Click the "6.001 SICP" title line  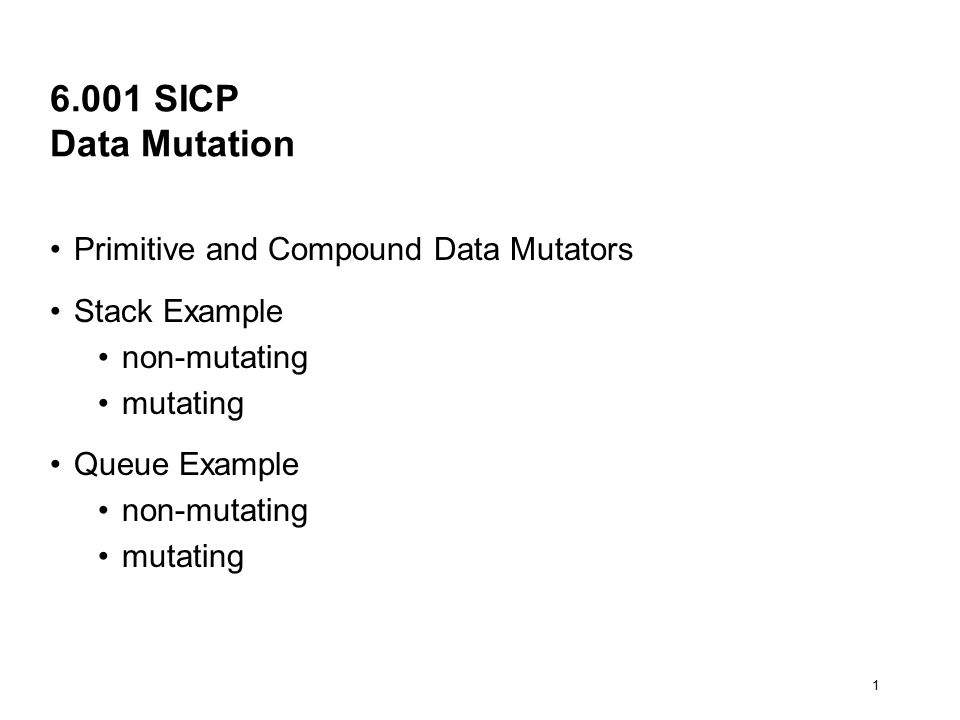point(144,98)
